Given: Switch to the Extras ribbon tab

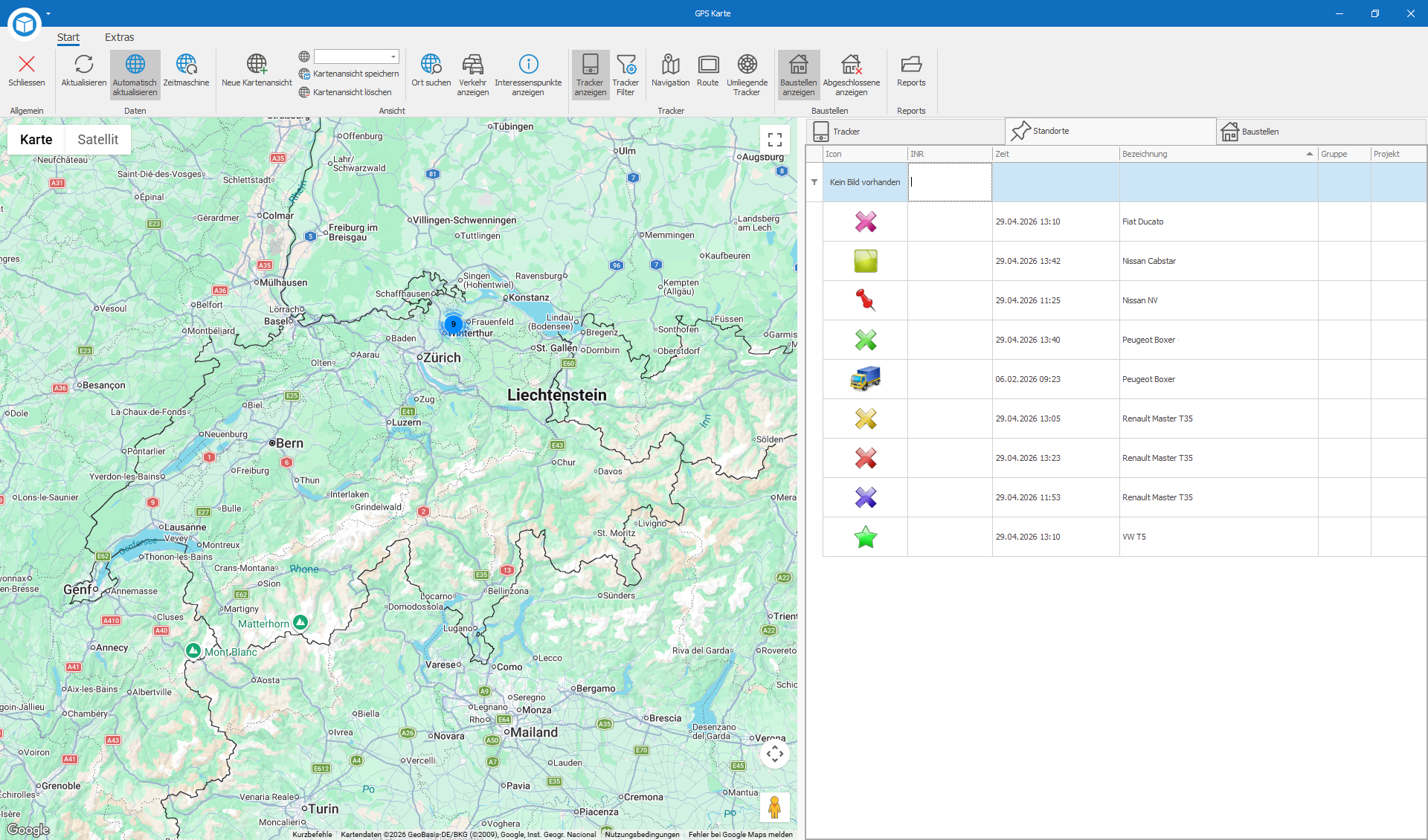Looking at the screenshot, I should pos(119,37).
